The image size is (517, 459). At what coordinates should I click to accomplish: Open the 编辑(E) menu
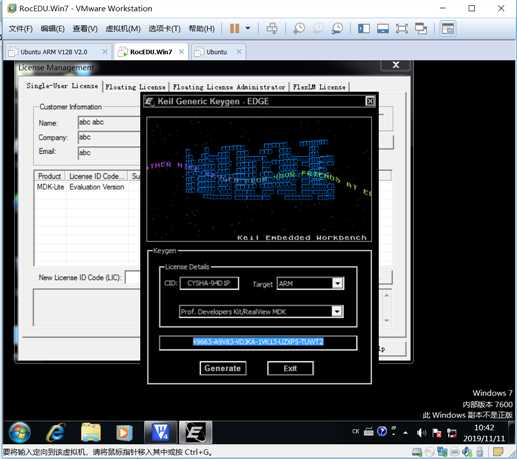click(x=52, y=29)
